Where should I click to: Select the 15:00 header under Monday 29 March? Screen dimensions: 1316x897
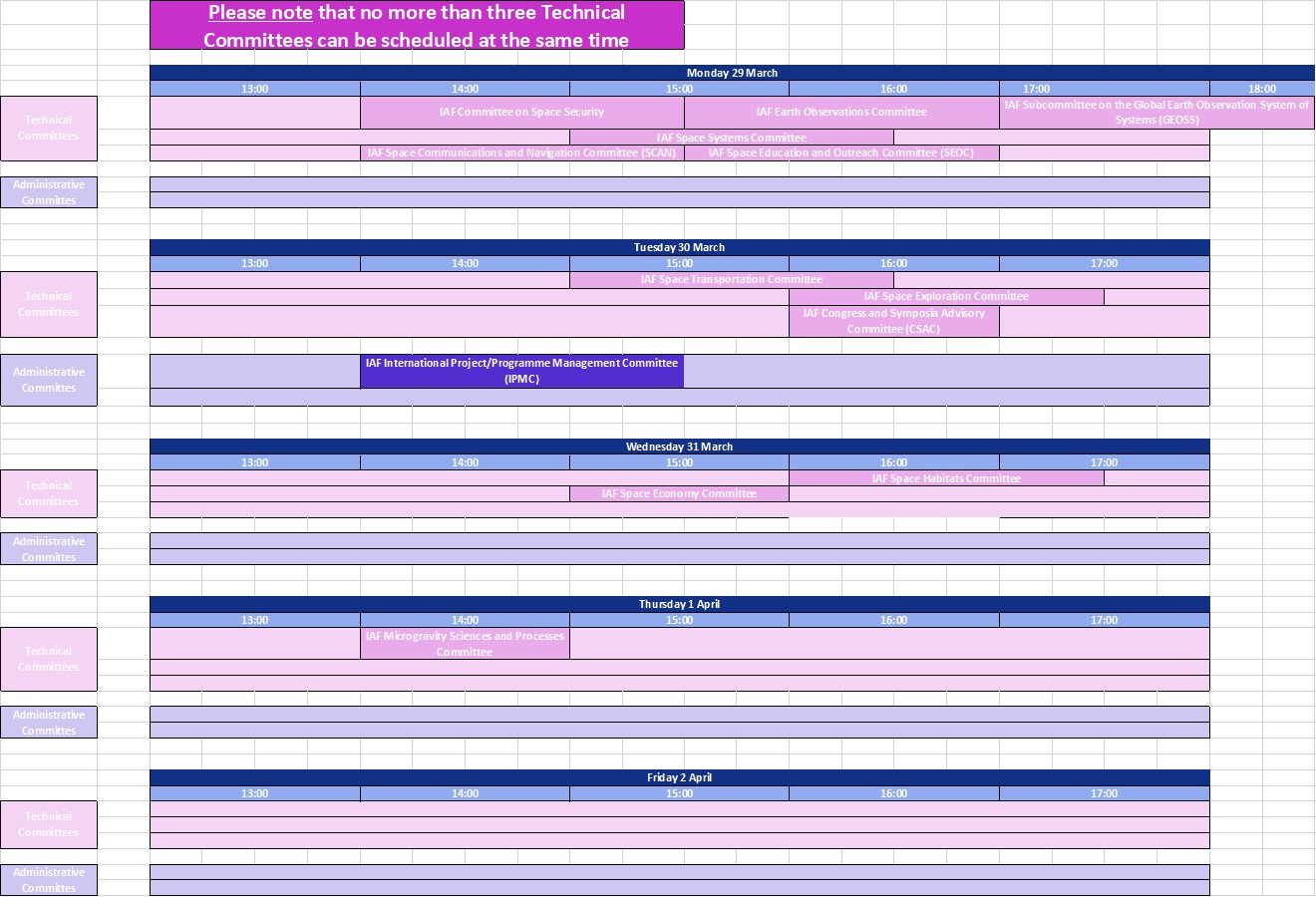(680, 89)
